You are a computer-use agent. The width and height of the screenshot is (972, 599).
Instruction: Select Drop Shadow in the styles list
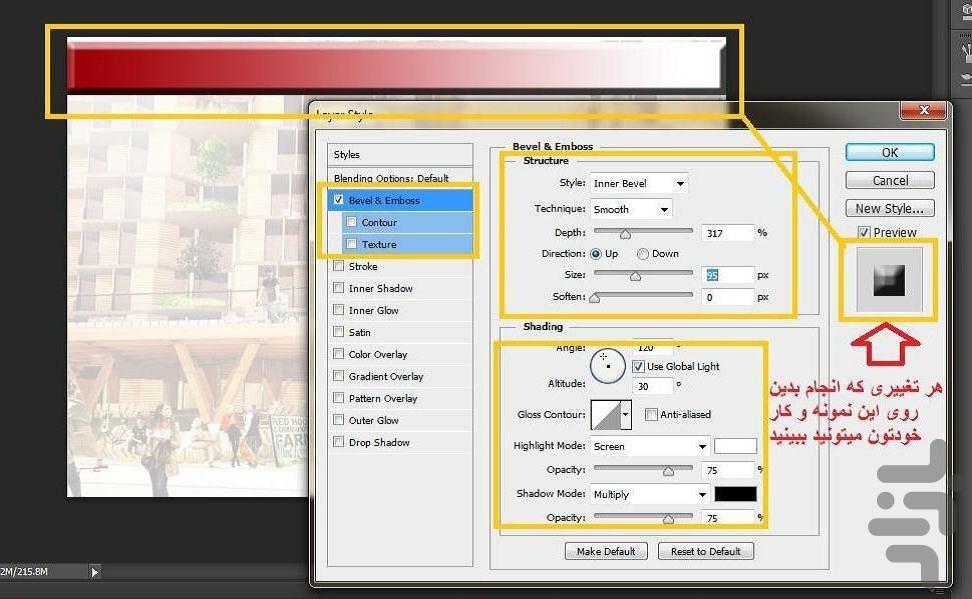pos(379,442)
